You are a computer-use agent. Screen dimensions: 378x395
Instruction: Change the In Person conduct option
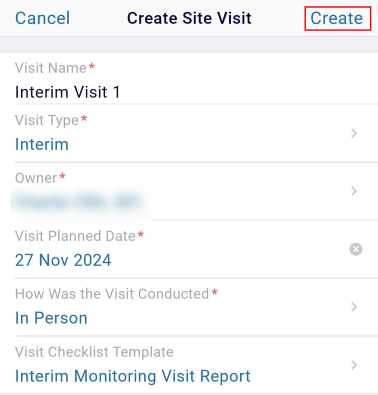coord(51,318)
